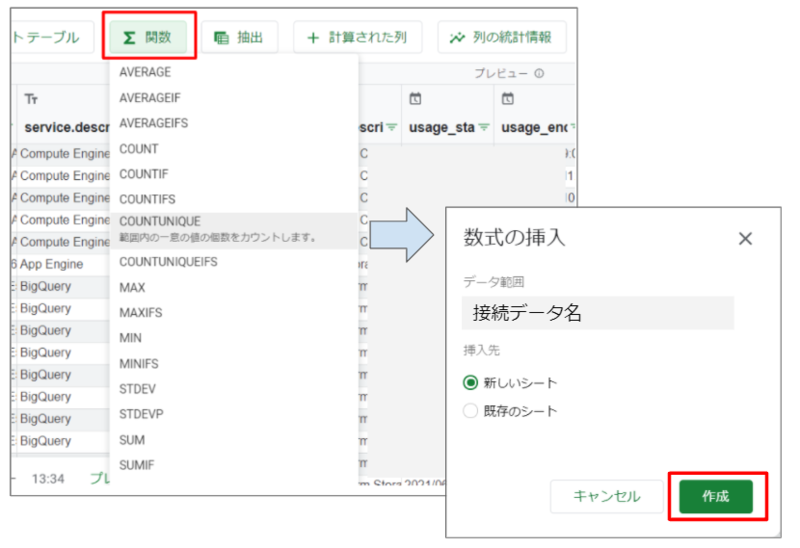Click the 抽出 extract button

tap(239, 37)
